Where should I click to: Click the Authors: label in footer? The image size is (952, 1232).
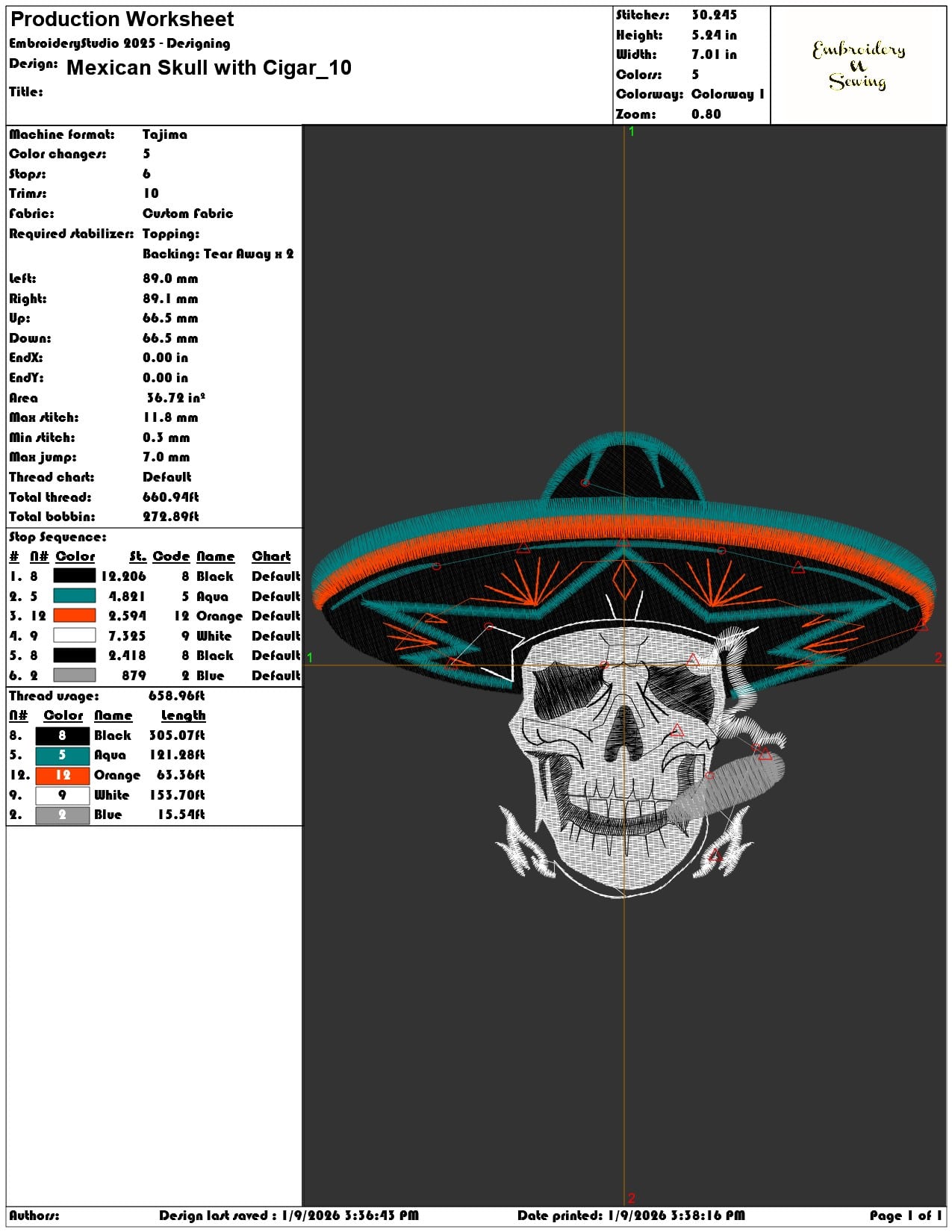34,1216
